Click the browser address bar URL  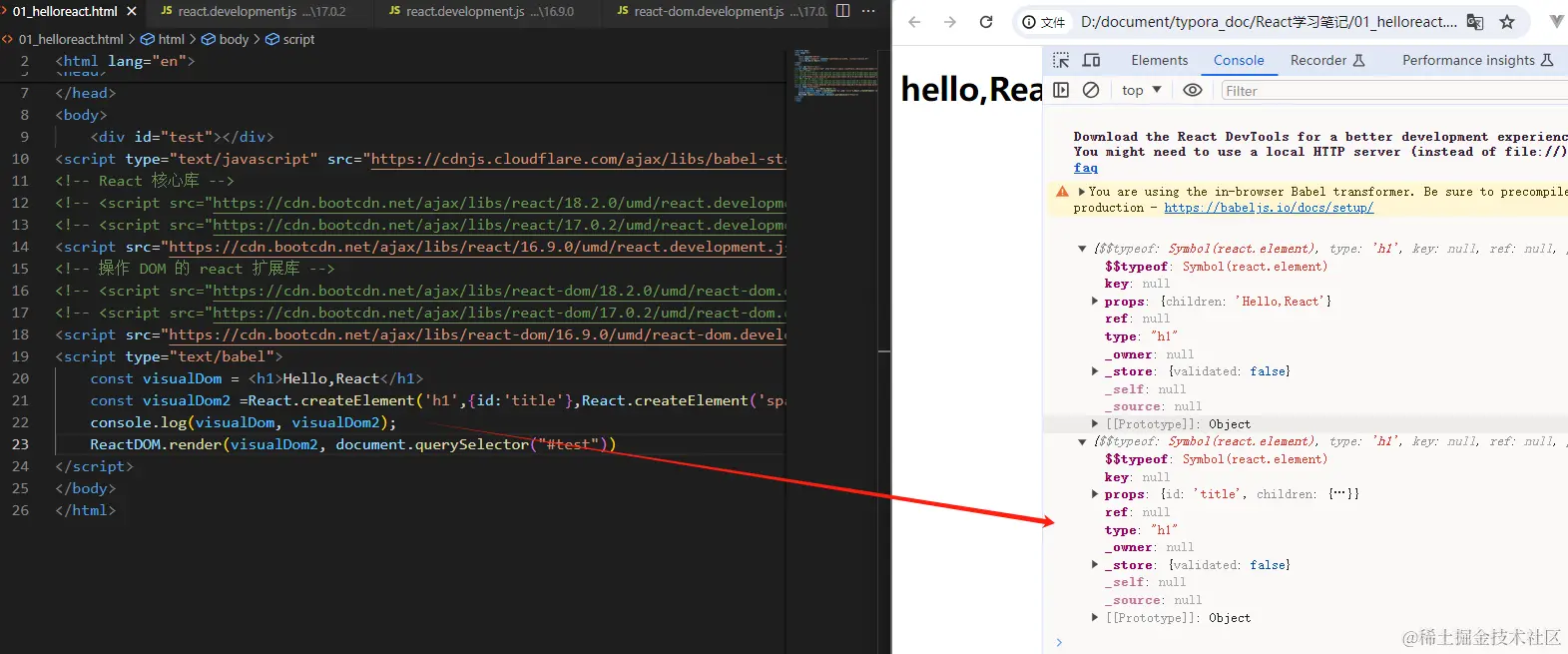pyautogui.click(x=1269, y=21)
